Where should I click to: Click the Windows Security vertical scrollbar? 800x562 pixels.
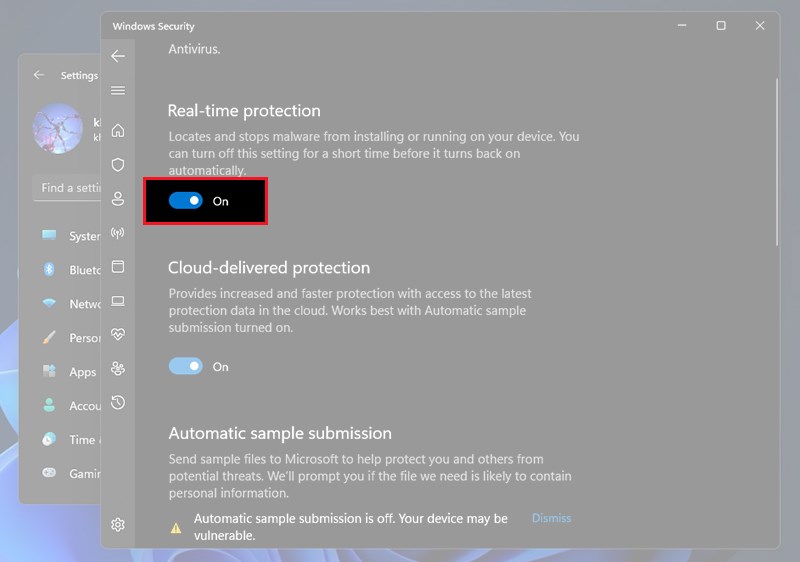(x=777, y=160)
